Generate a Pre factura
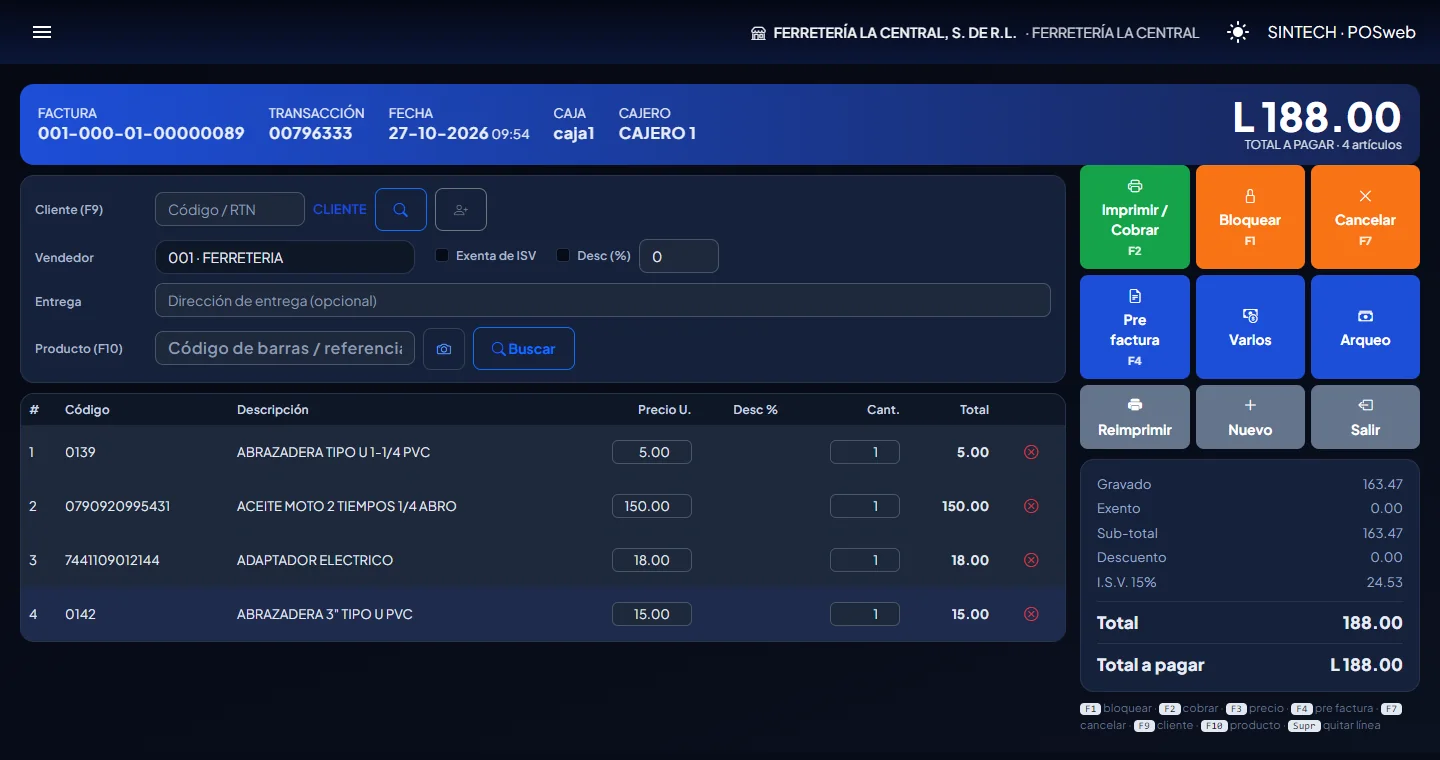1440x760 pixels. (1135, 327)
